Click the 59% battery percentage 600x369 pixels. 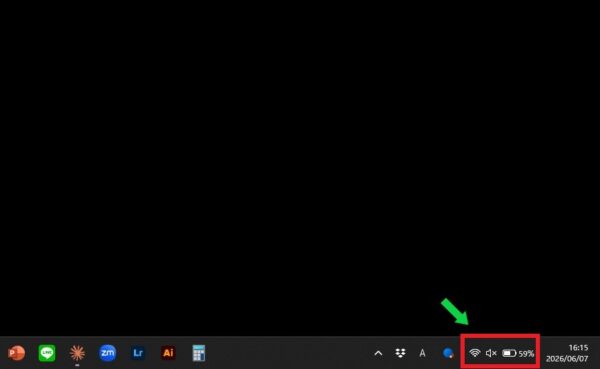(526, 354)
